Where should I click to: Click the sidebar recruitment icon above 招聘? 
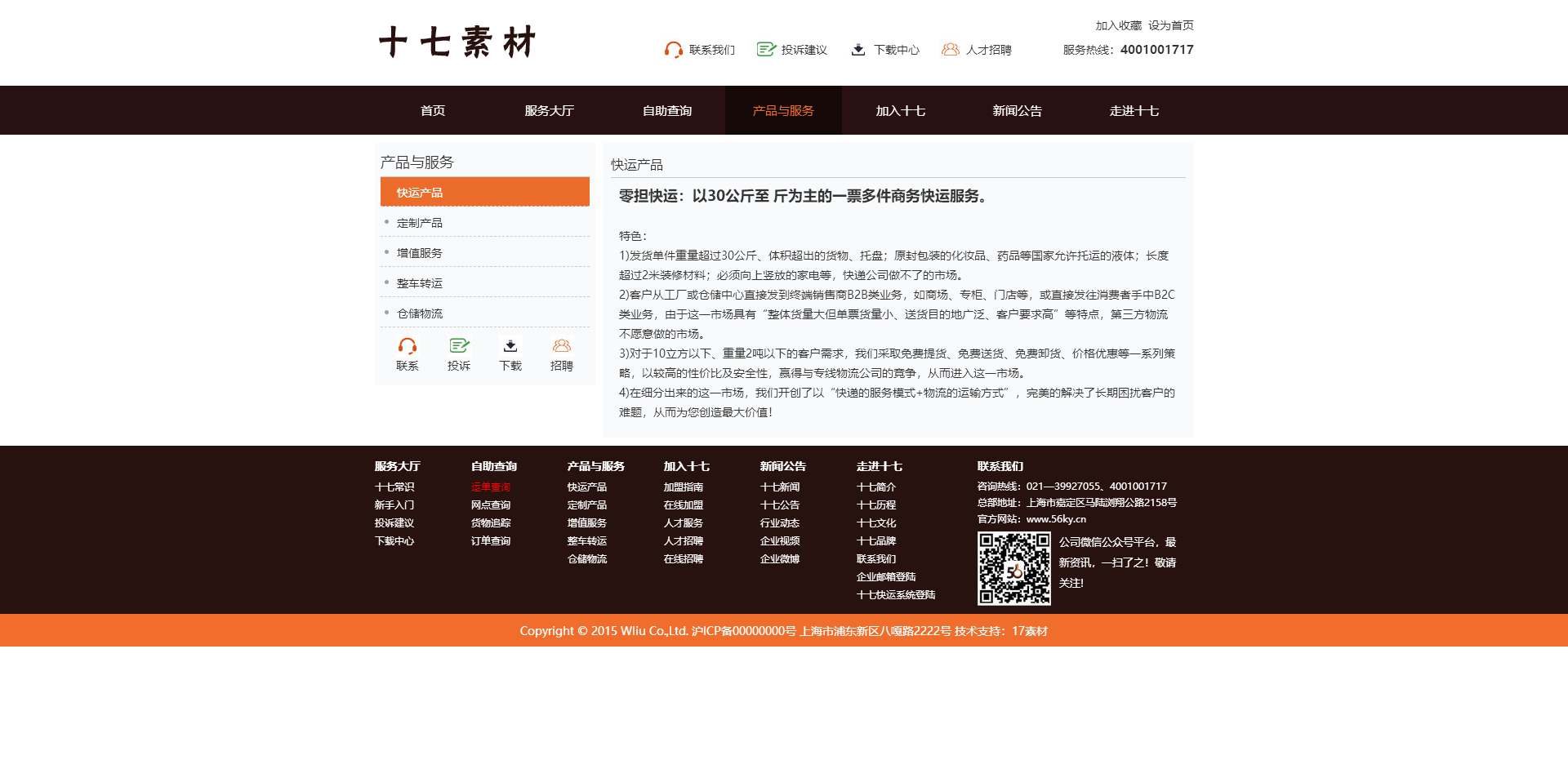(562, 346)
